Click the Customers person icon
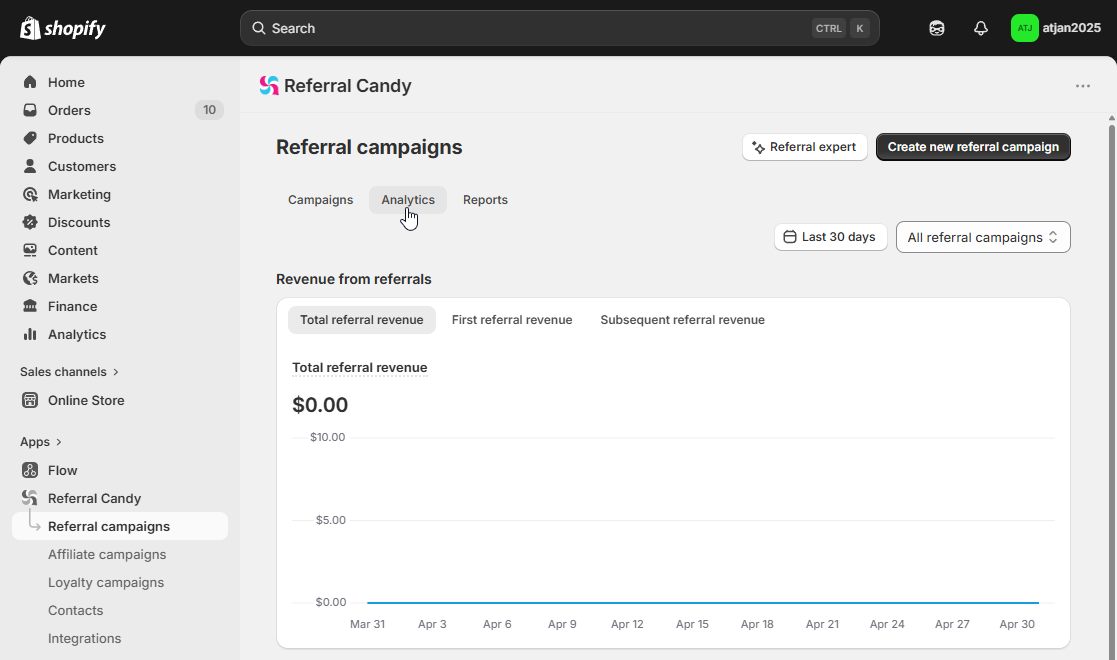Viewport: 1117px width, 660px height. [30, 166]
